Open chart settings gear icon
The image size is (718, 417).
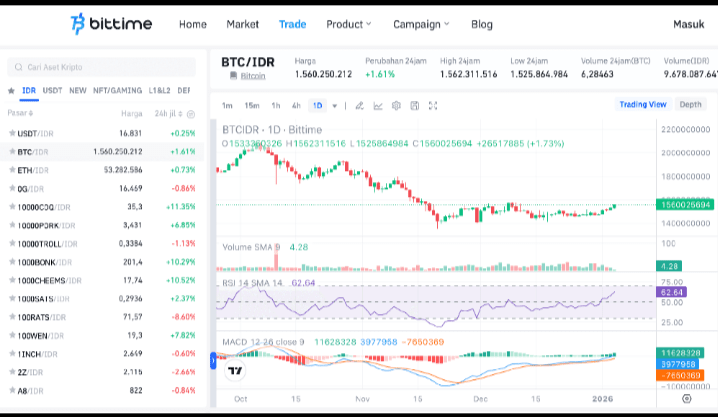pyautogui.click(x=396, y=106)
